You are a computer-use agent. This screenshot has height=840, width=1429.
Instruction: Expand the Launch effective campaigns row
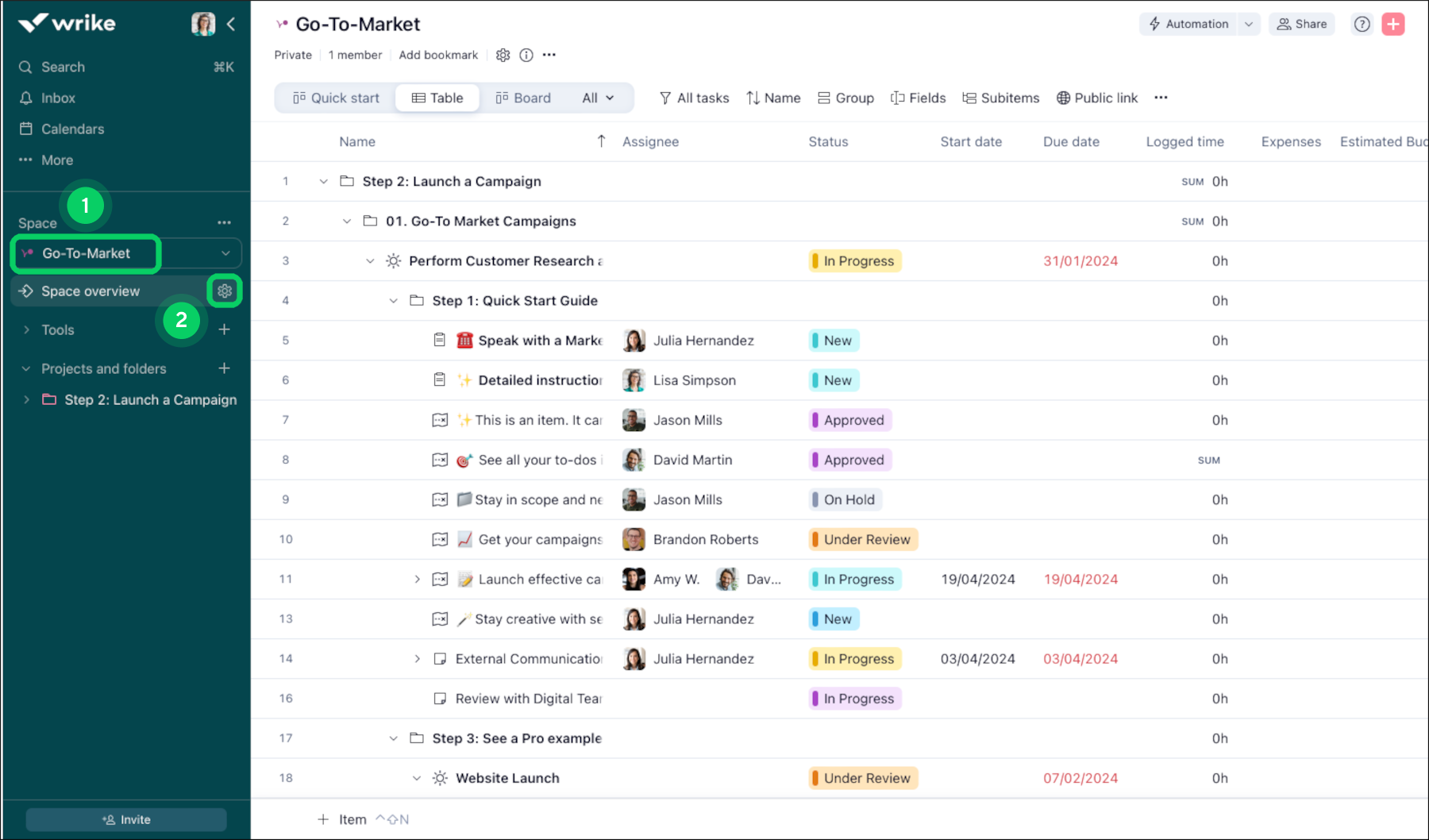click(x=417, y=580)
